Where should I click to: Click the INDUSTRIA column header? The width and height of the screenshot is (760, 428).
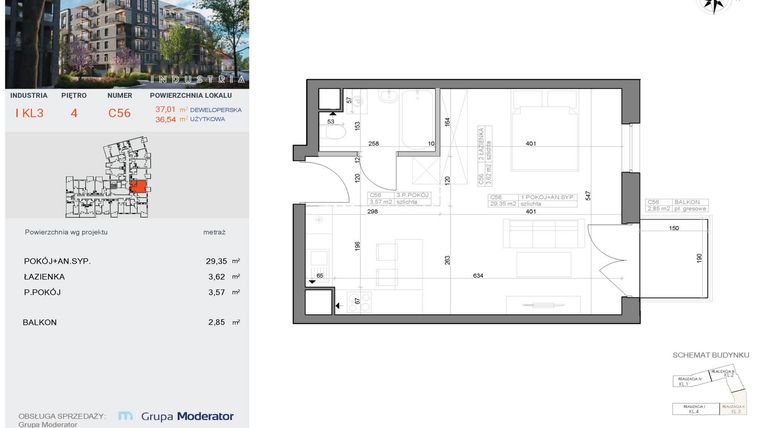[x=29, y=95]
